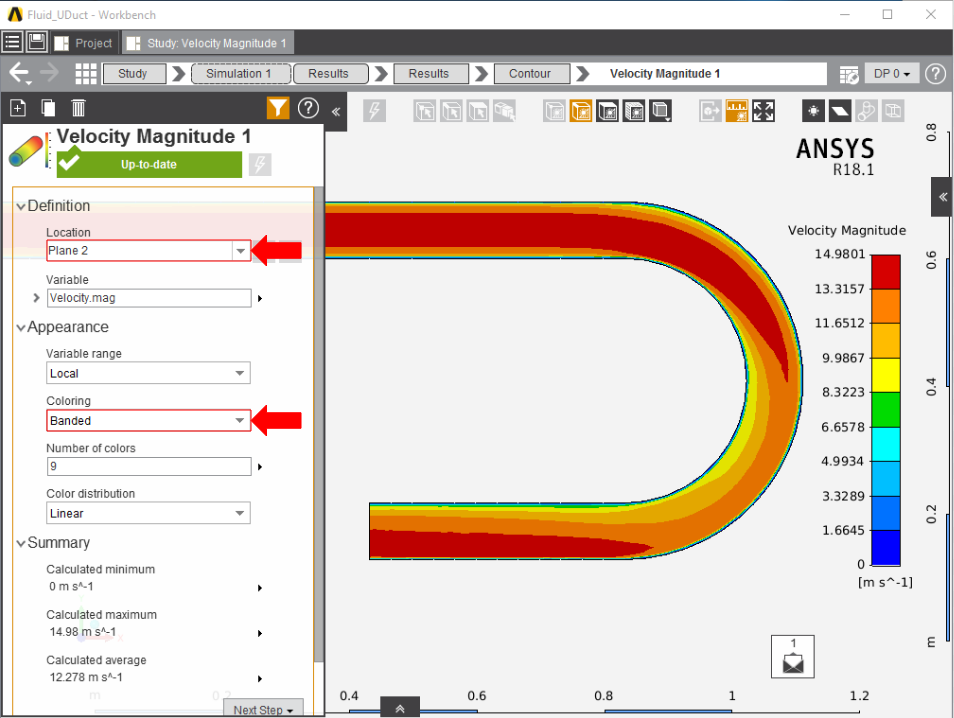Open options arrow for Calculated minimum
The image size is (954, 718).
(260, 588)
